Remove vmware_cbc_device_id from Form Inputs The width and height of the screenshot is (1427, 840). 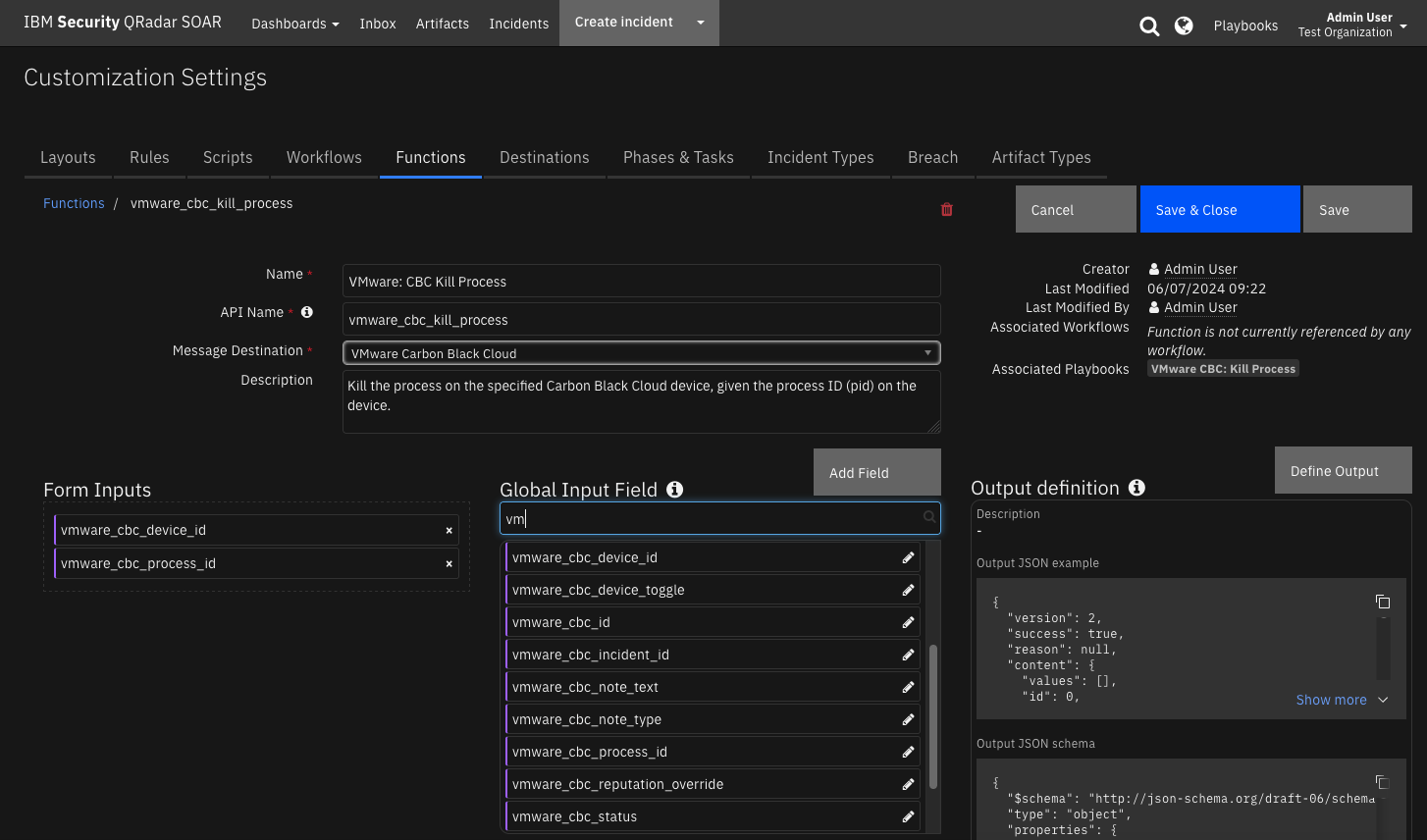449,531
